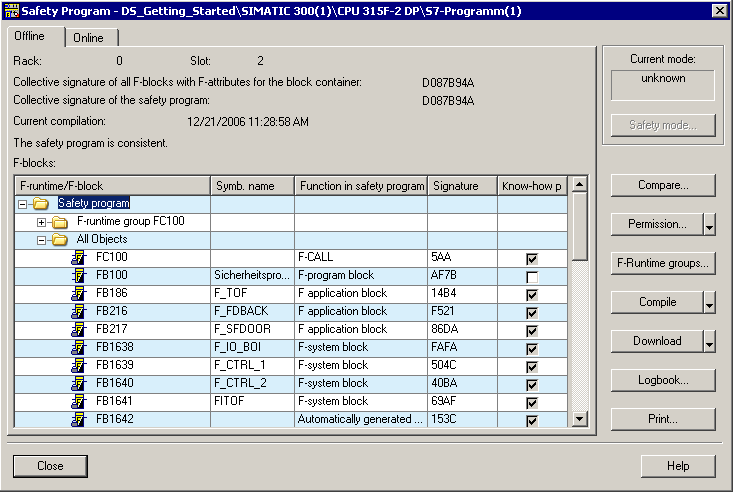
Task: Select the FB186 block icon
Action: coord(79,293)
